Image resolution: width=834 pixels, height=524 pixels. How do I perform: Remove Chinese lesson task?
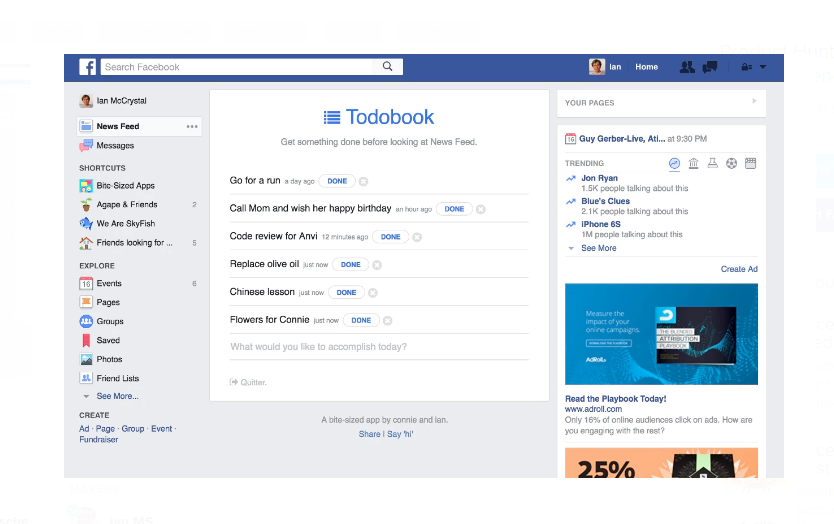pyautogui.click(x=373, y=293)
